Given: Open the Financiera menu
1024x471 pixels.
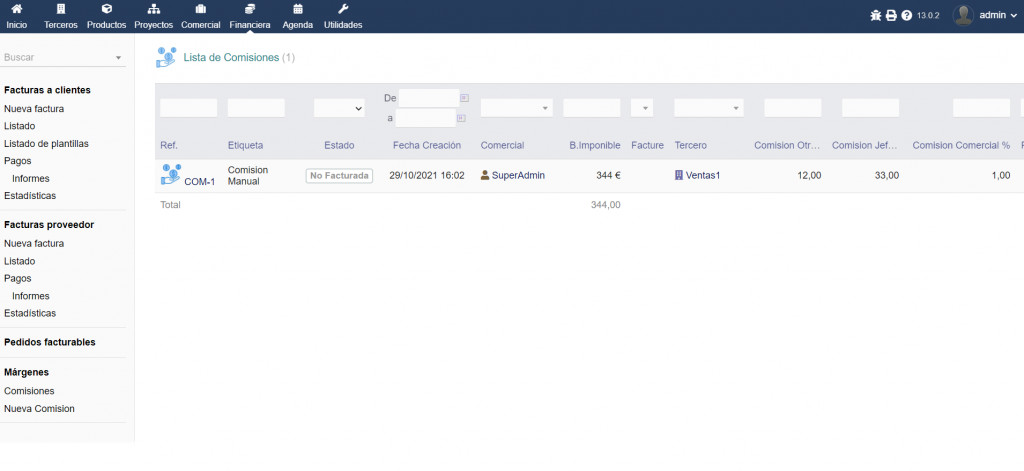Looking at the screenshot, I should coord(249,16).
